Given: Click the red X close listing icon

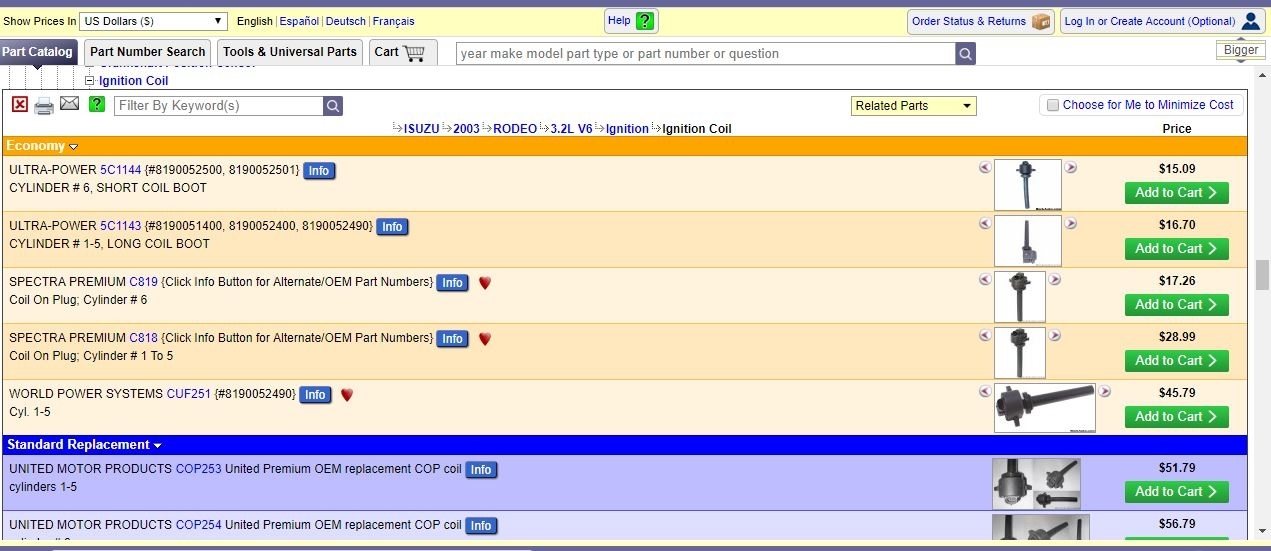Looking at the screenshot, I should coord(20,104).
